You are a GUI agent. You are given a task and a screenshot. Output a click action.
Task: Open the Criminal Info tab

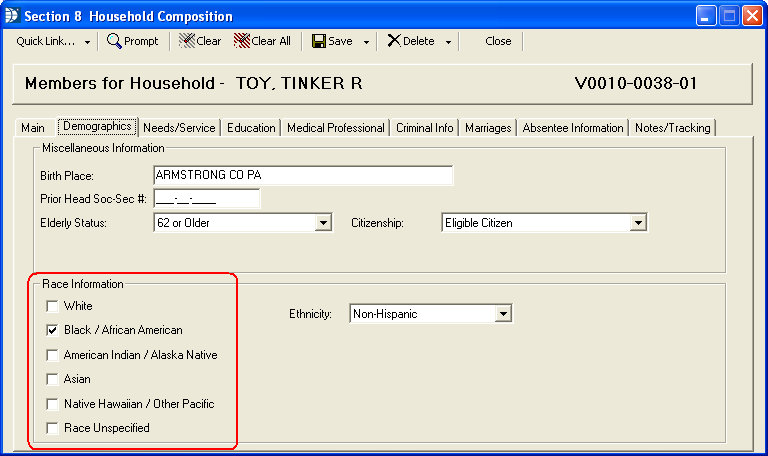(x=425, y=128)
